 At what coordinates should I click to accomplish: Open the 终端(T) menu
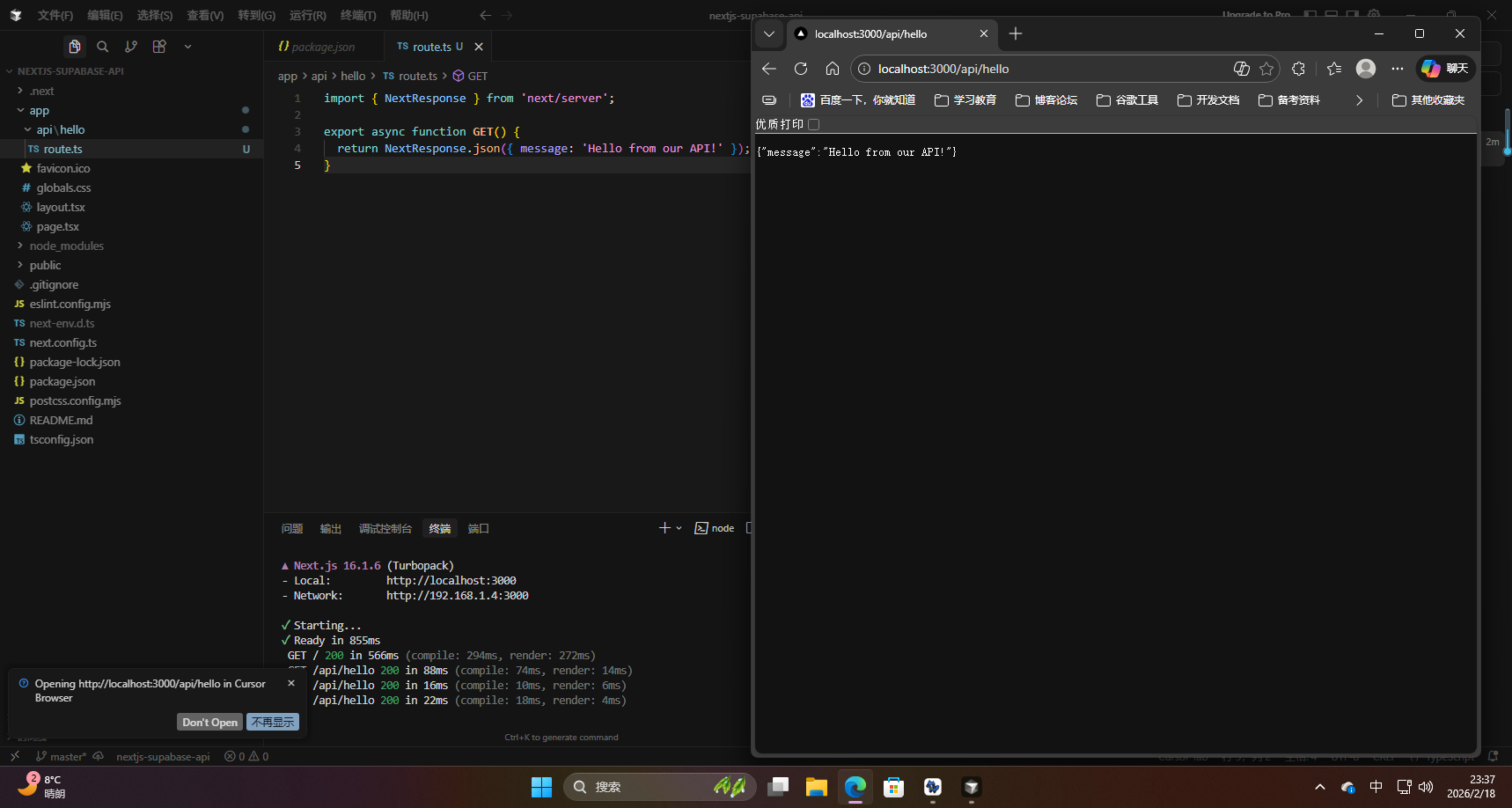pyautogui.click(x=358, y=15)
